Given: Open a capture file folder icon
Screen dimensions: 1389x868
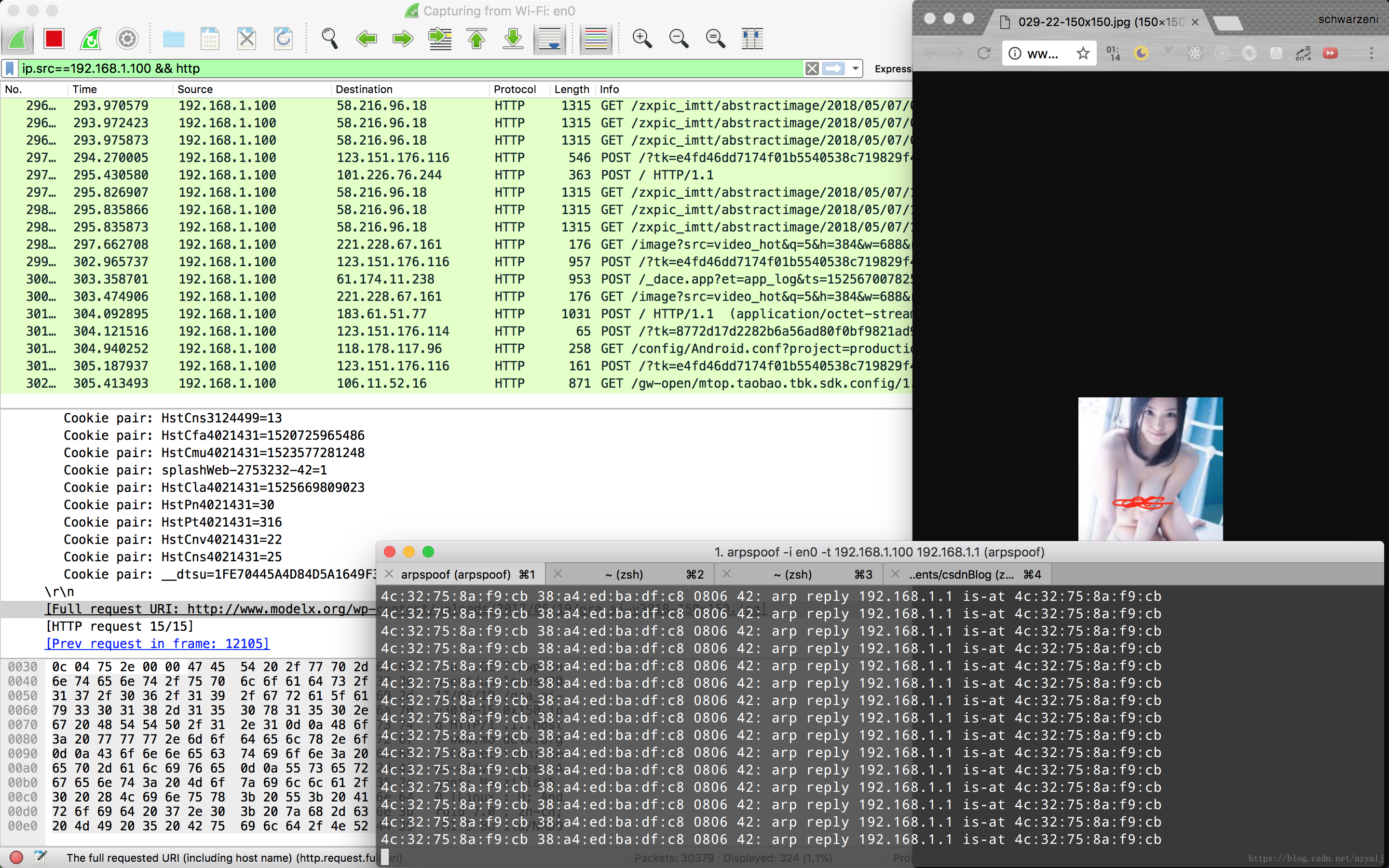Looking at the screenshot, I should coord(173,39).
